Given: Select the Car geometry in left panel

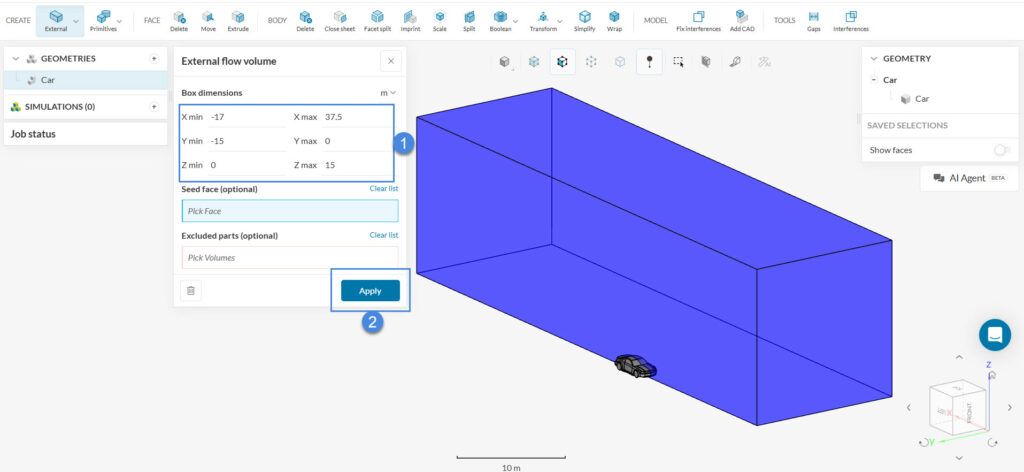Looking at the screenshot, I should click(x=47, y=80).
